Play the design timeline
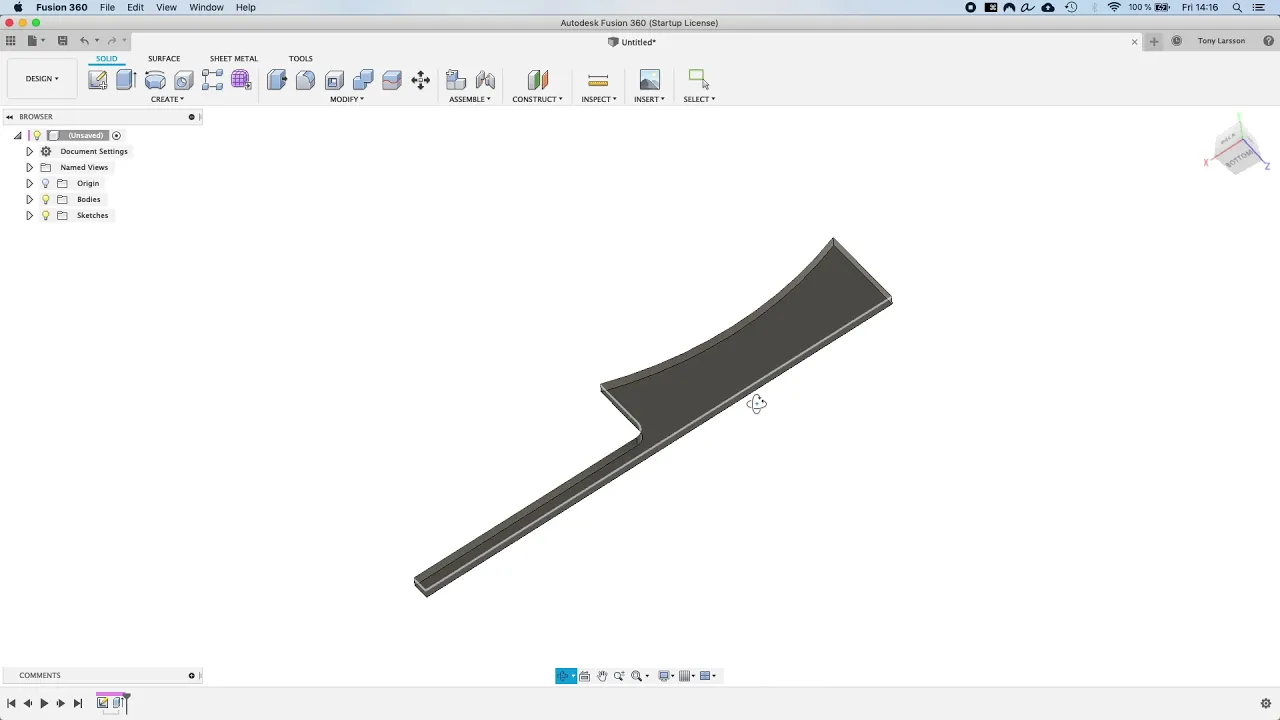 44,703
